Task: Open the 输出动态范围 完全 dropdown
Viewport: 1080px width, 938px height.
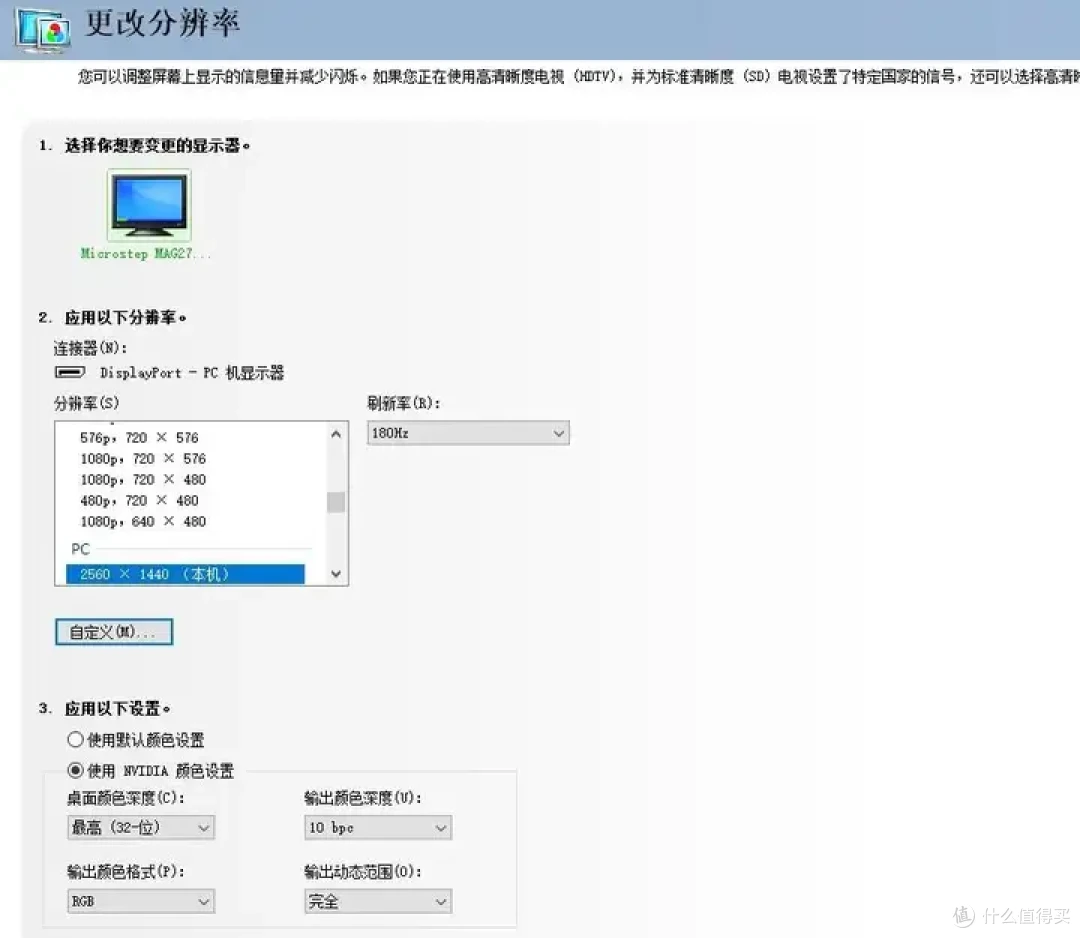Action: coord(378,901)
